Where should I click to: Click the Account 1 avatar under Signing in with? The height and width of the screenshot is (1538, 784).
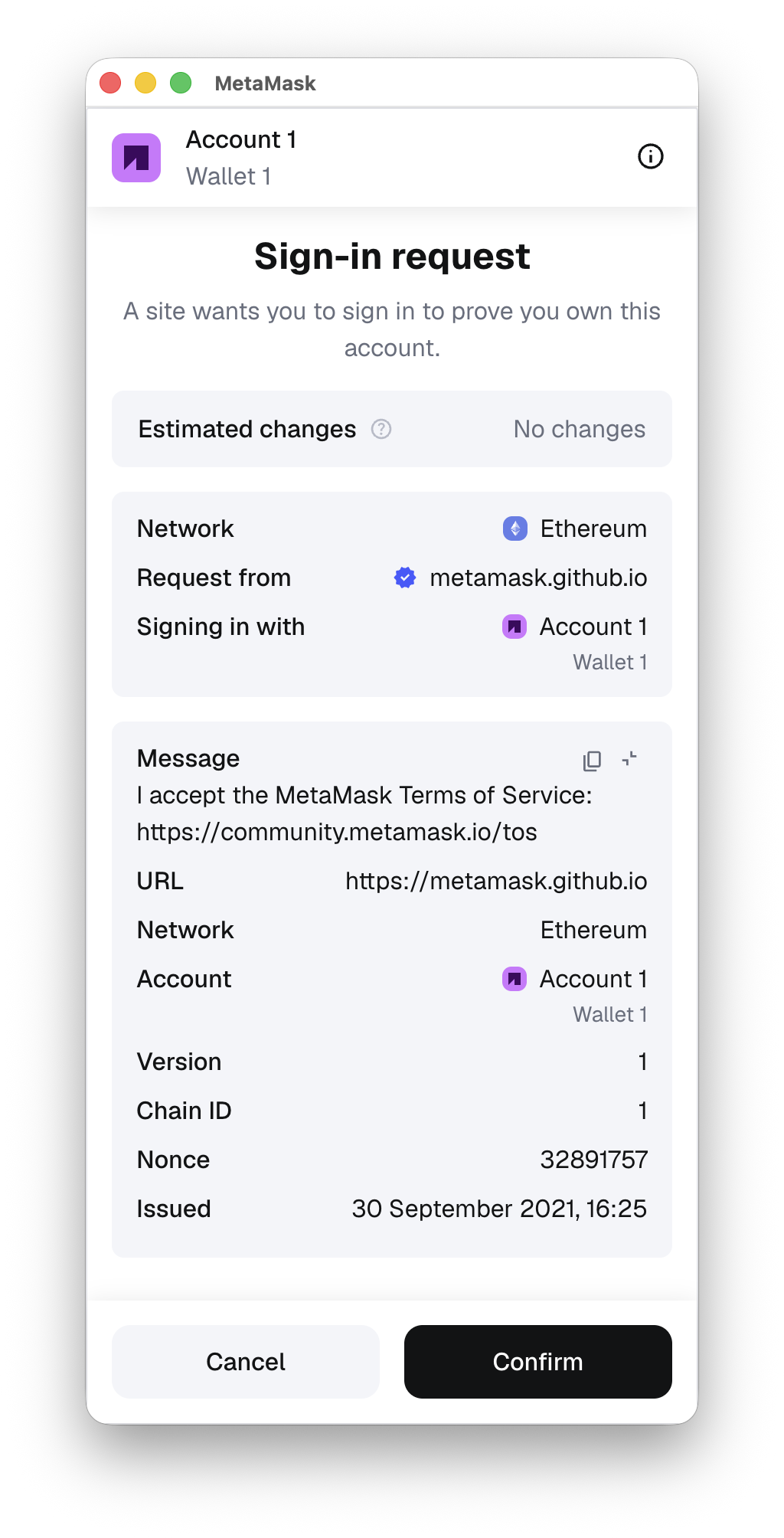click(x=514, y=627)
